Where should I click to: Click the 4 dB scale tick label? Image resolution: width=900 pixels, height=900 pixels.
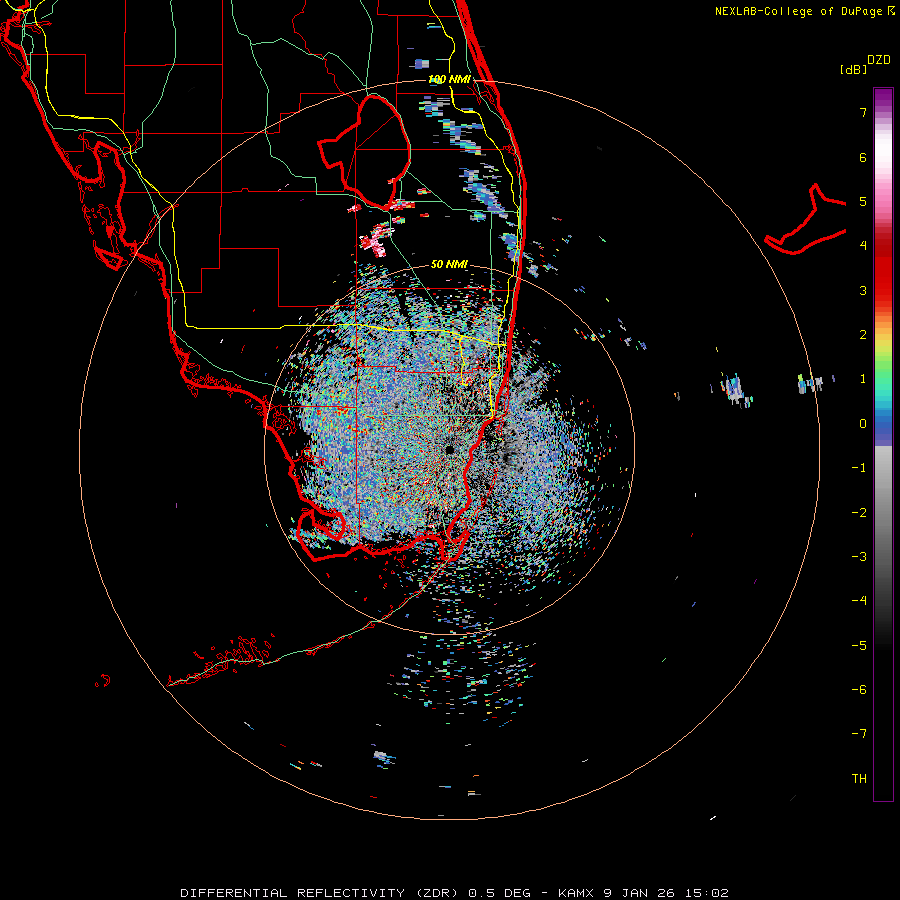[863, 246]
